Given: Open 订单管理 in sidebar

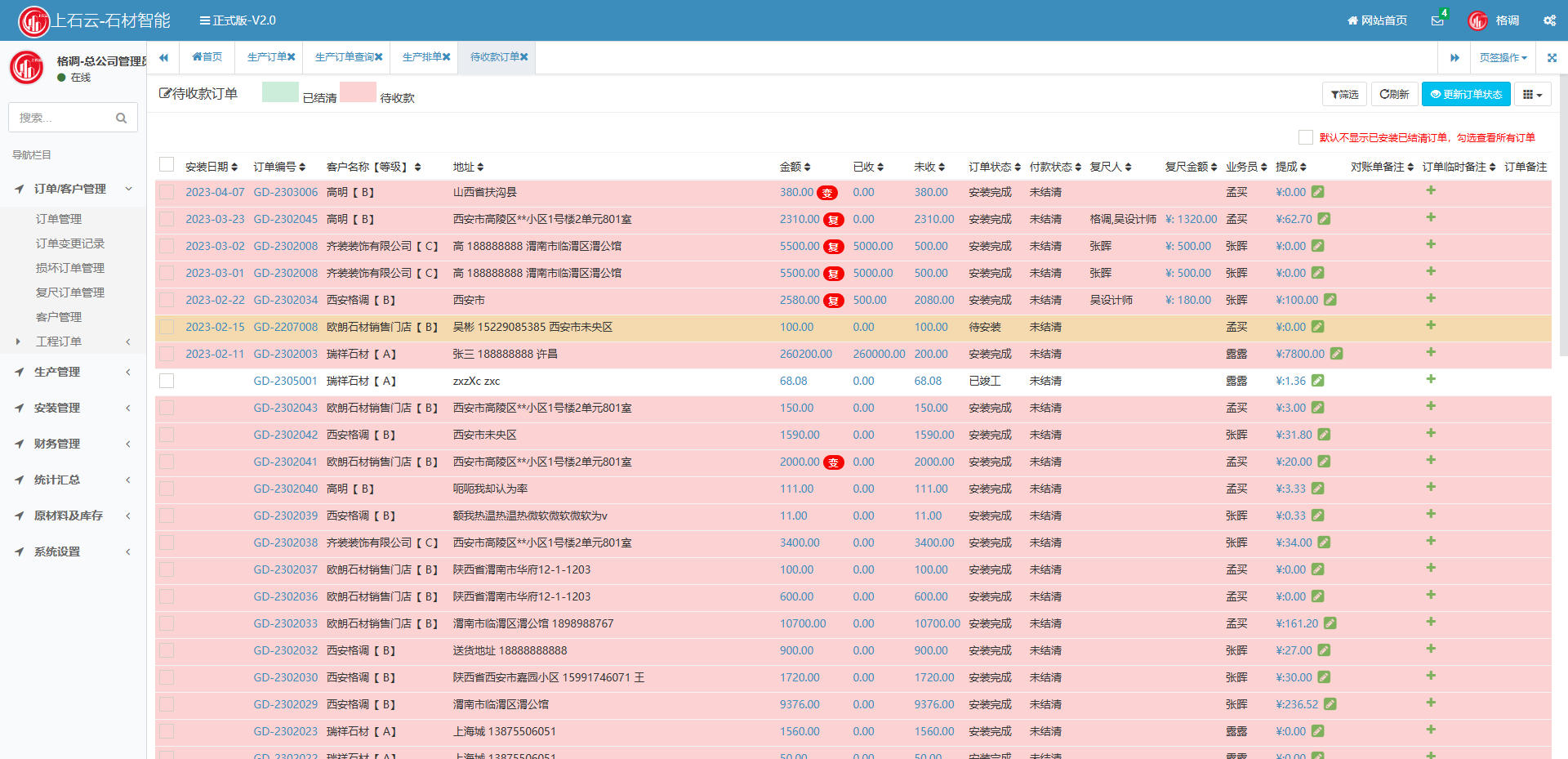Looking at the screenshot, I should 59,219.
